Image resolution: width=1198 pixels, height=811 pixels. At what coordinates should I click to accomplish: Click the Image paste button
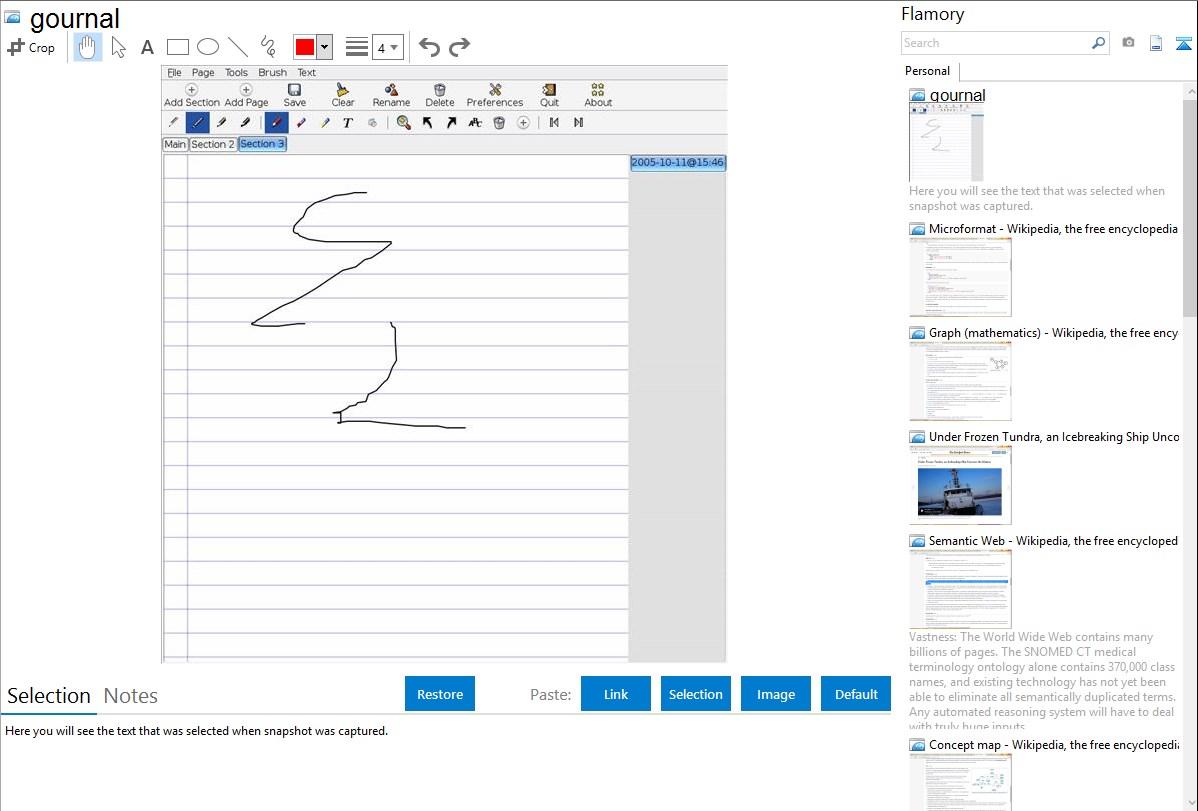(x=775, y=694)
